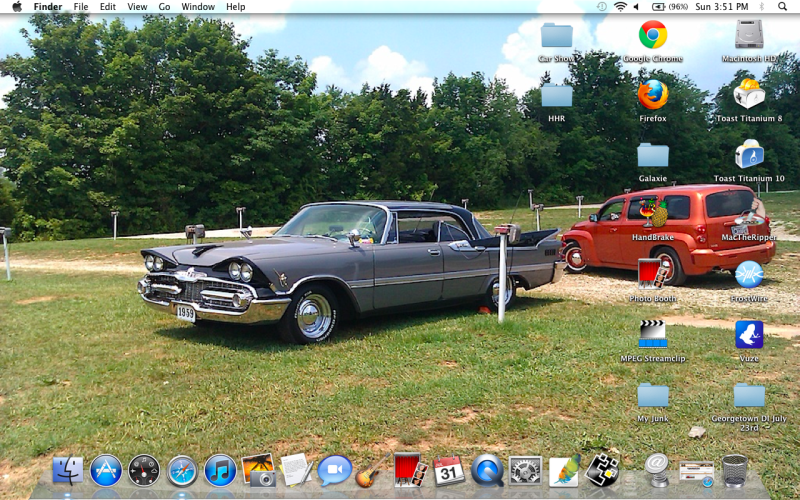Screen dimensions: 800x500
Task: Open the Edit menu
Action: coord(108,7)
